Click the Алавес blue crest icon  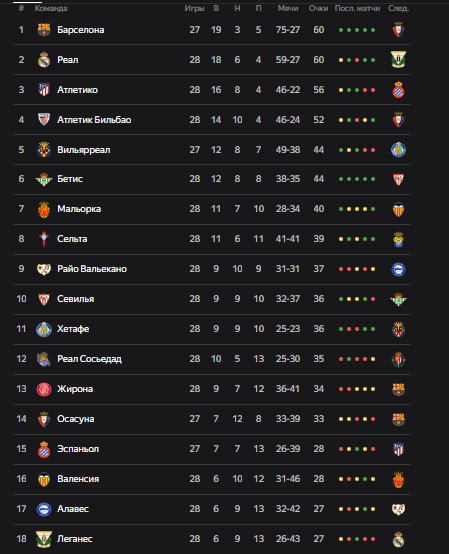coord(44,509)
